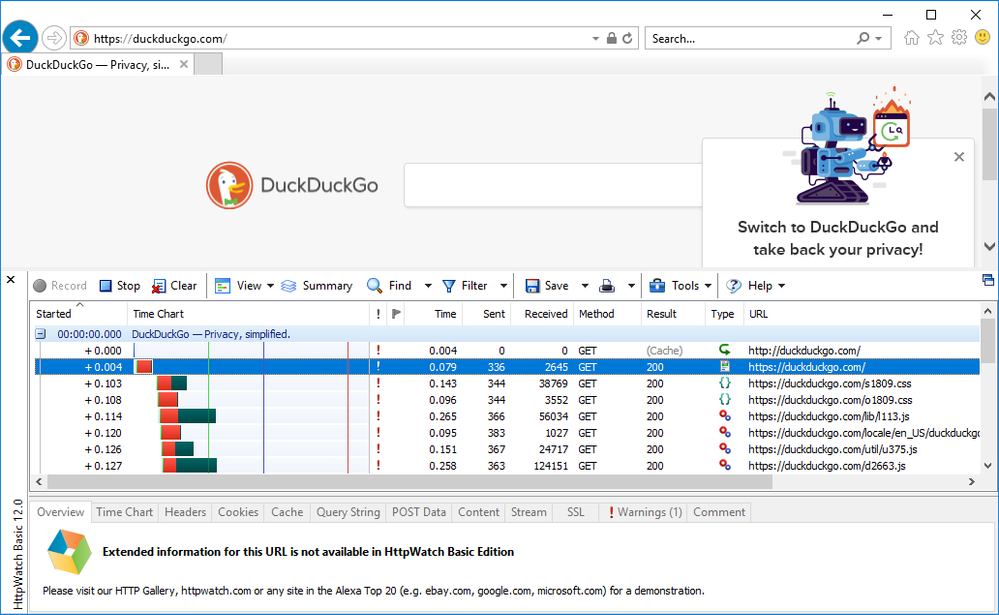Switch to the Time Chart tab

click(124, 512)
